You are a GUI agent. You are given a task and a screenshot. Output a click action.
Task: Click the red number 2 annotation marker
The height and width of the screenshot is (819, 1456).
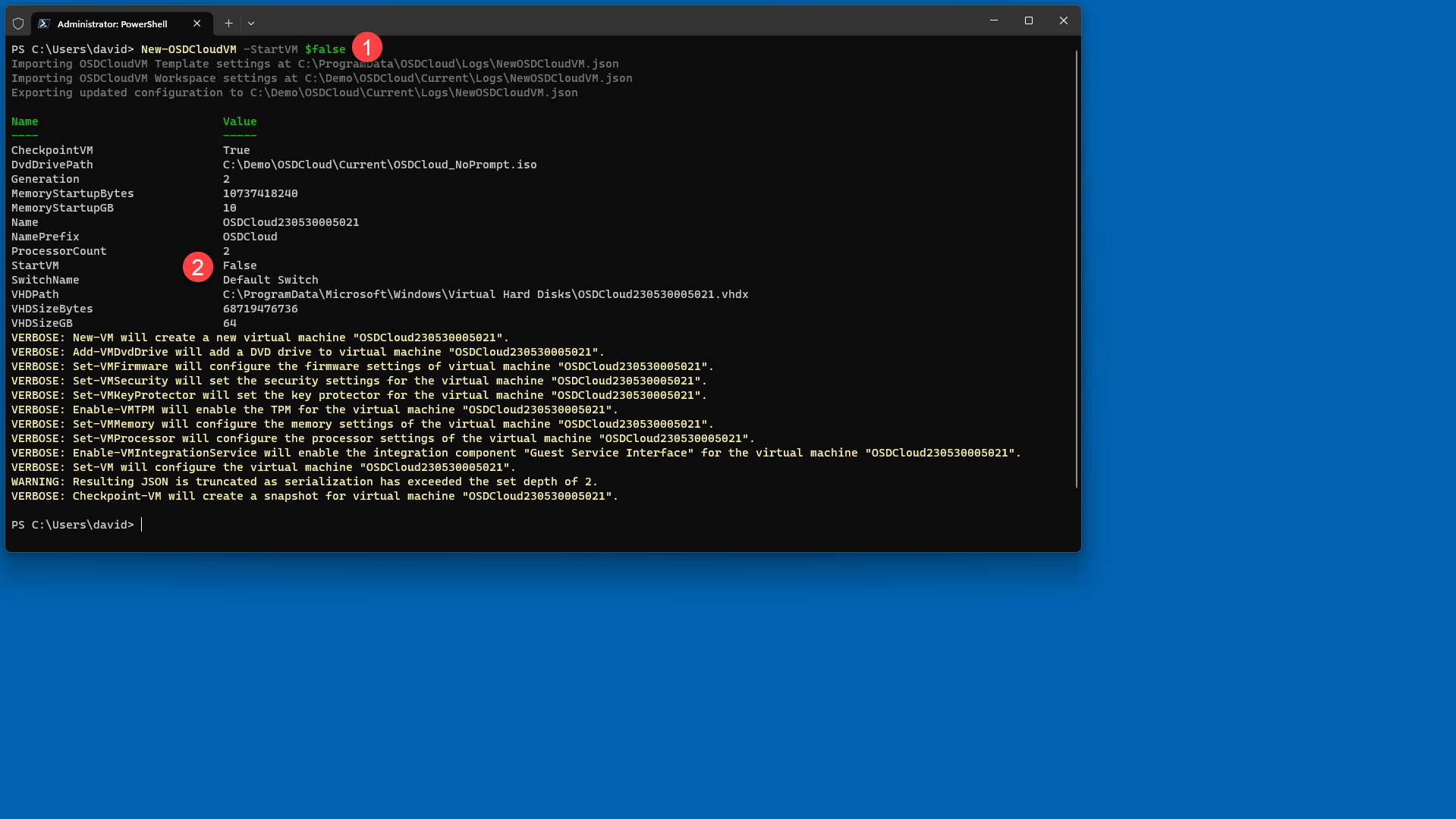[x=198, y=267]
